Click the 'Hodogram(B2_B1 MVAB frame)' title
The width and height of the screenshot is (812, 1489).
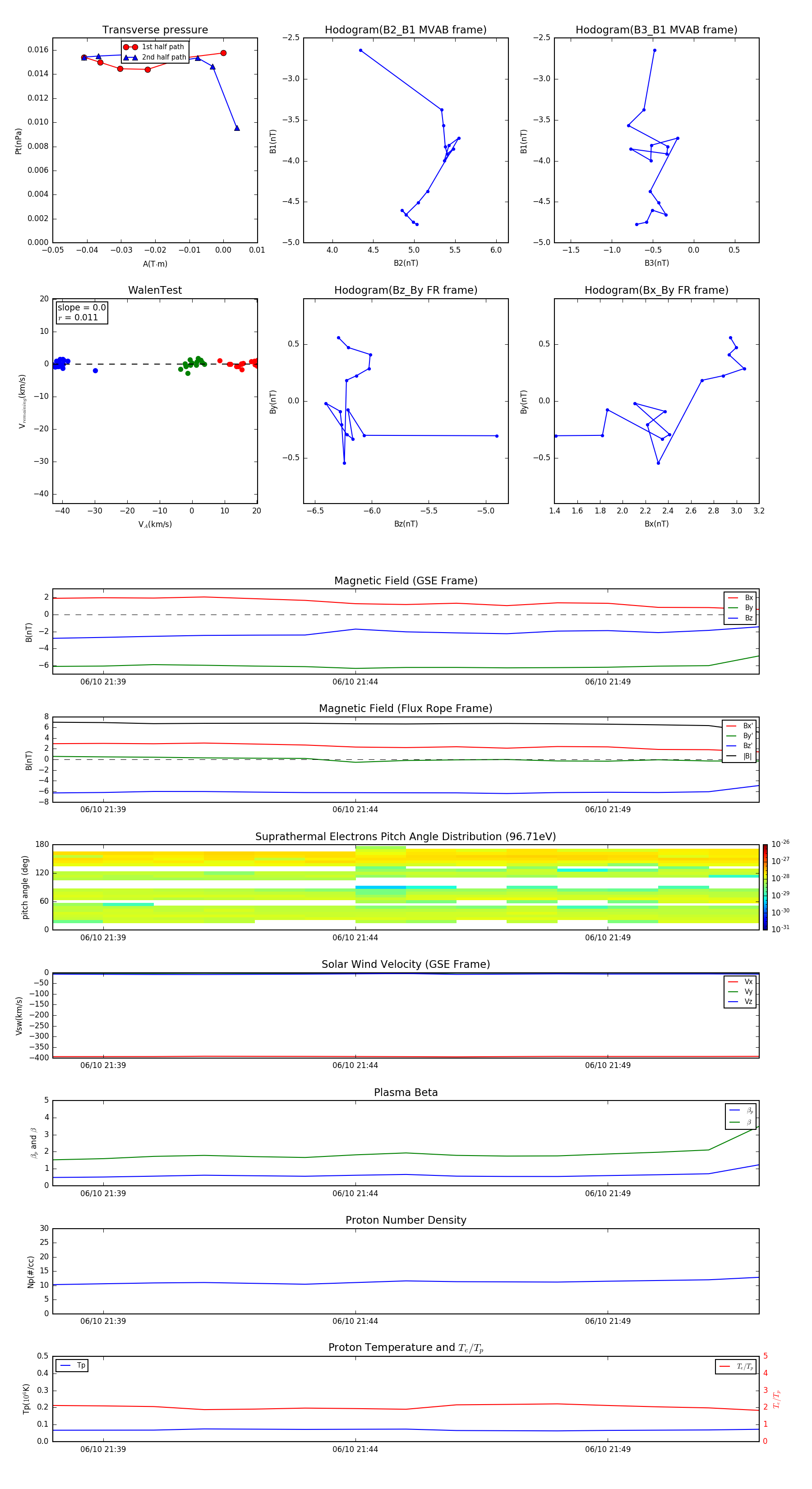[x=406, y=30]
